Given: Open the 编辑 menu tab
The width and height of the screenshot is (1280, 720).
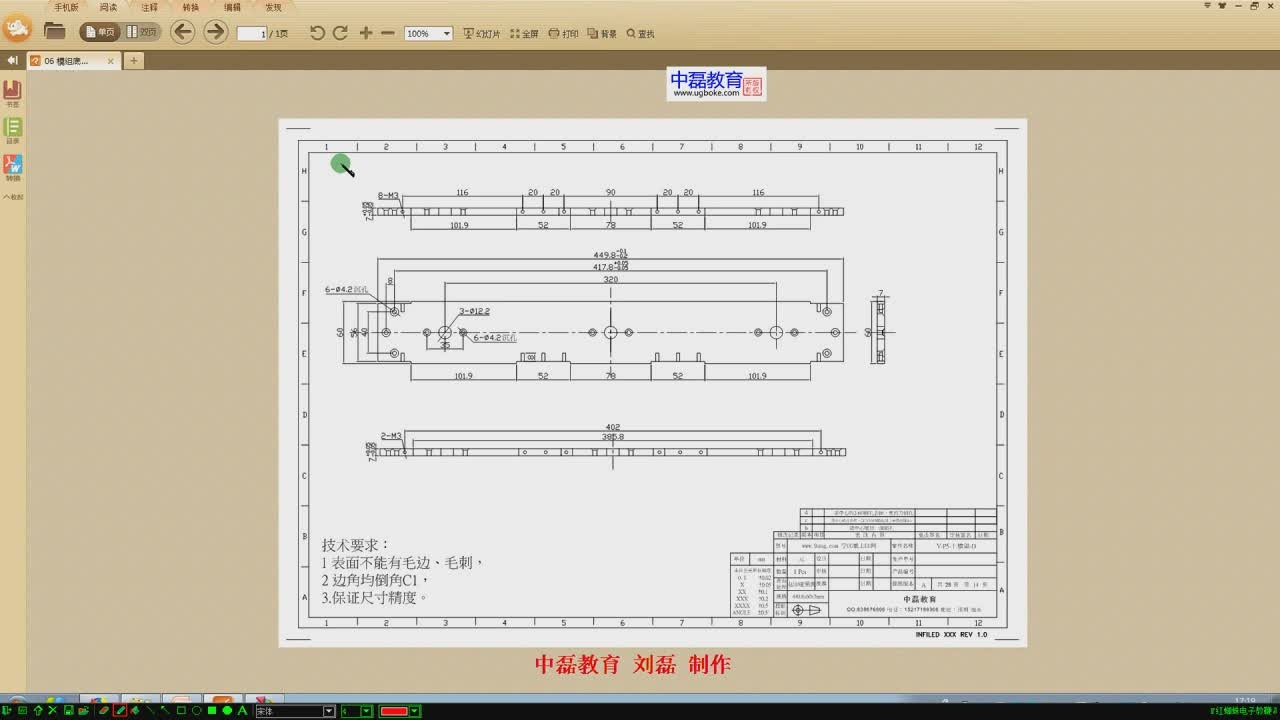Looking at the screenshot, I should 232,7.
